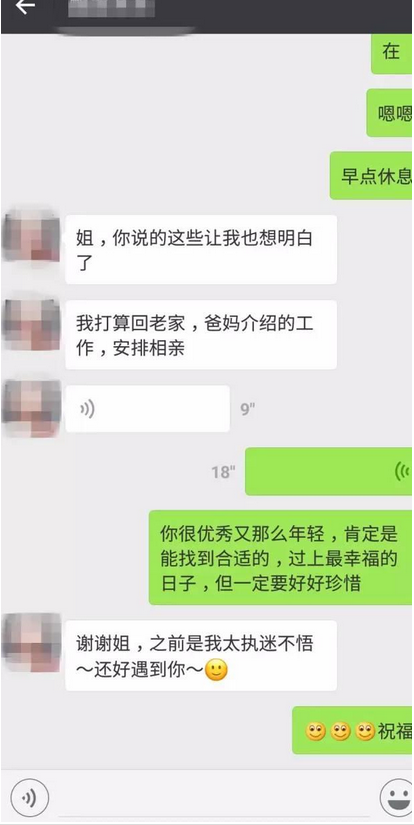
Task: Open the emoji picker smiley icon
Action: point(397,797)
